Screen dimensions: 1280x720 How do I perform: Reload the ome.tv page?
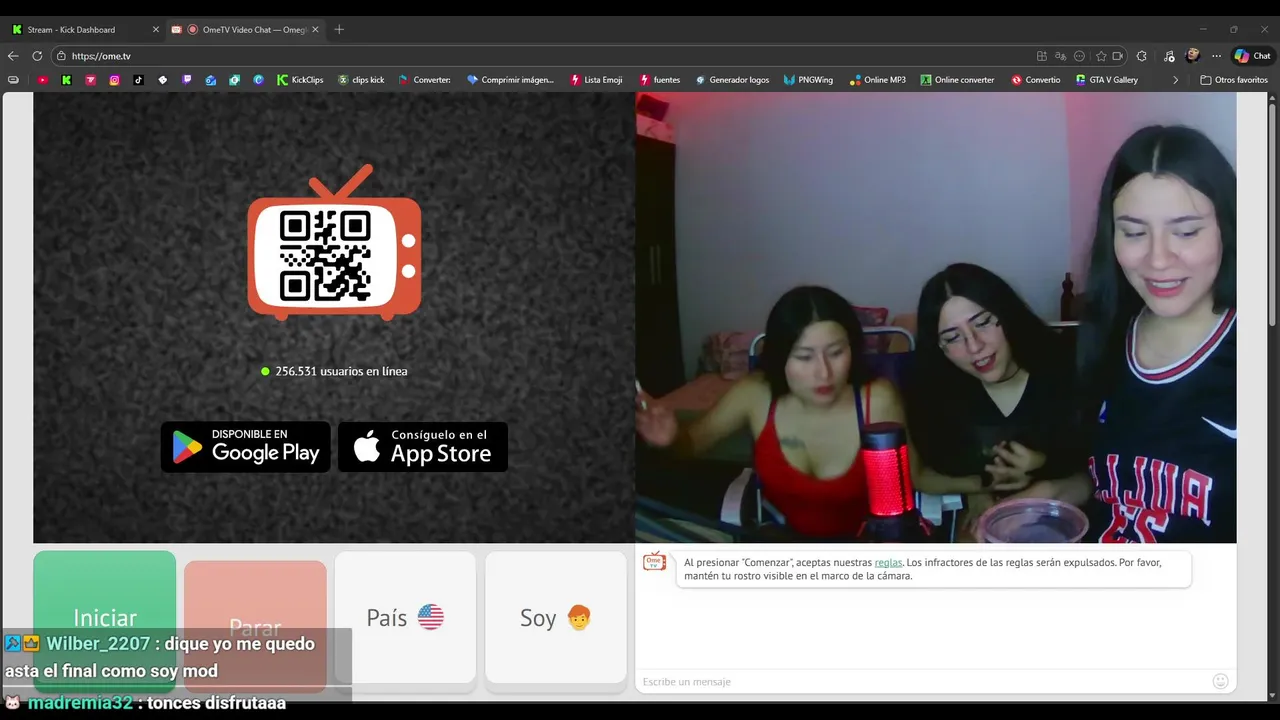coord(37,56)
